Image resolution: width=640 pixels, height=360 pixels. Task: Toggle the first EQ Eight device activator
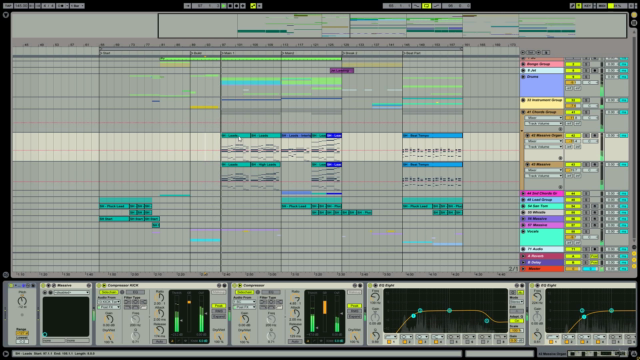point(370,285)
